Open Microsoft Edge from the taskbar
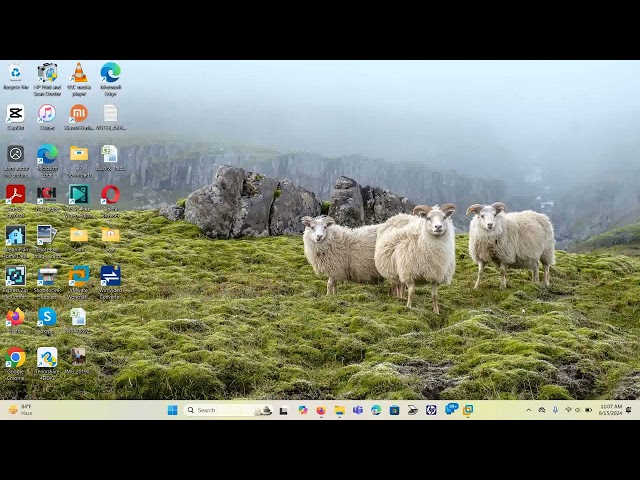This screenshot has width=640, height=480. [376, 410]
